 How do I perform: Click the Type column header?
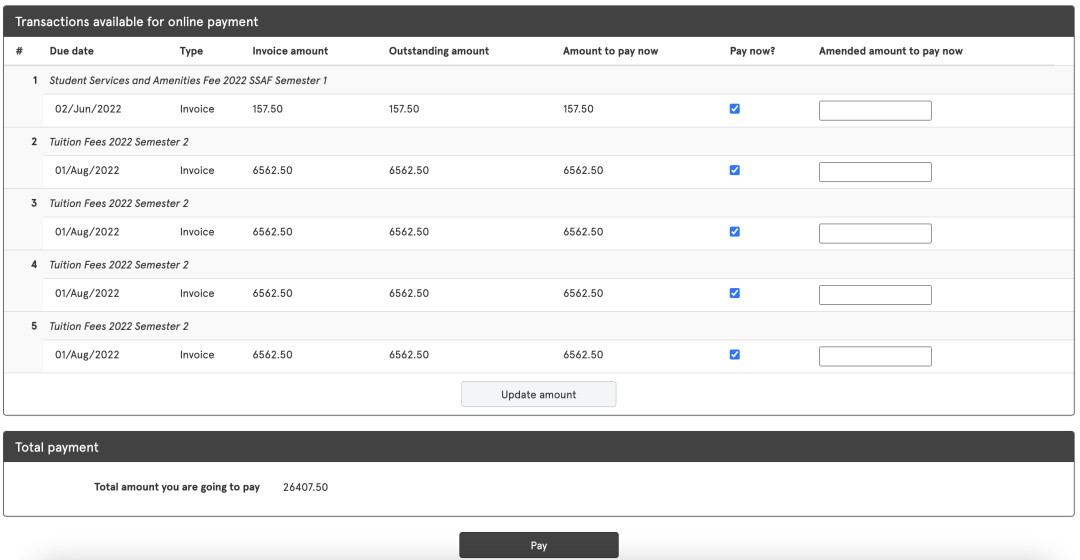click(x=191, y=51)
